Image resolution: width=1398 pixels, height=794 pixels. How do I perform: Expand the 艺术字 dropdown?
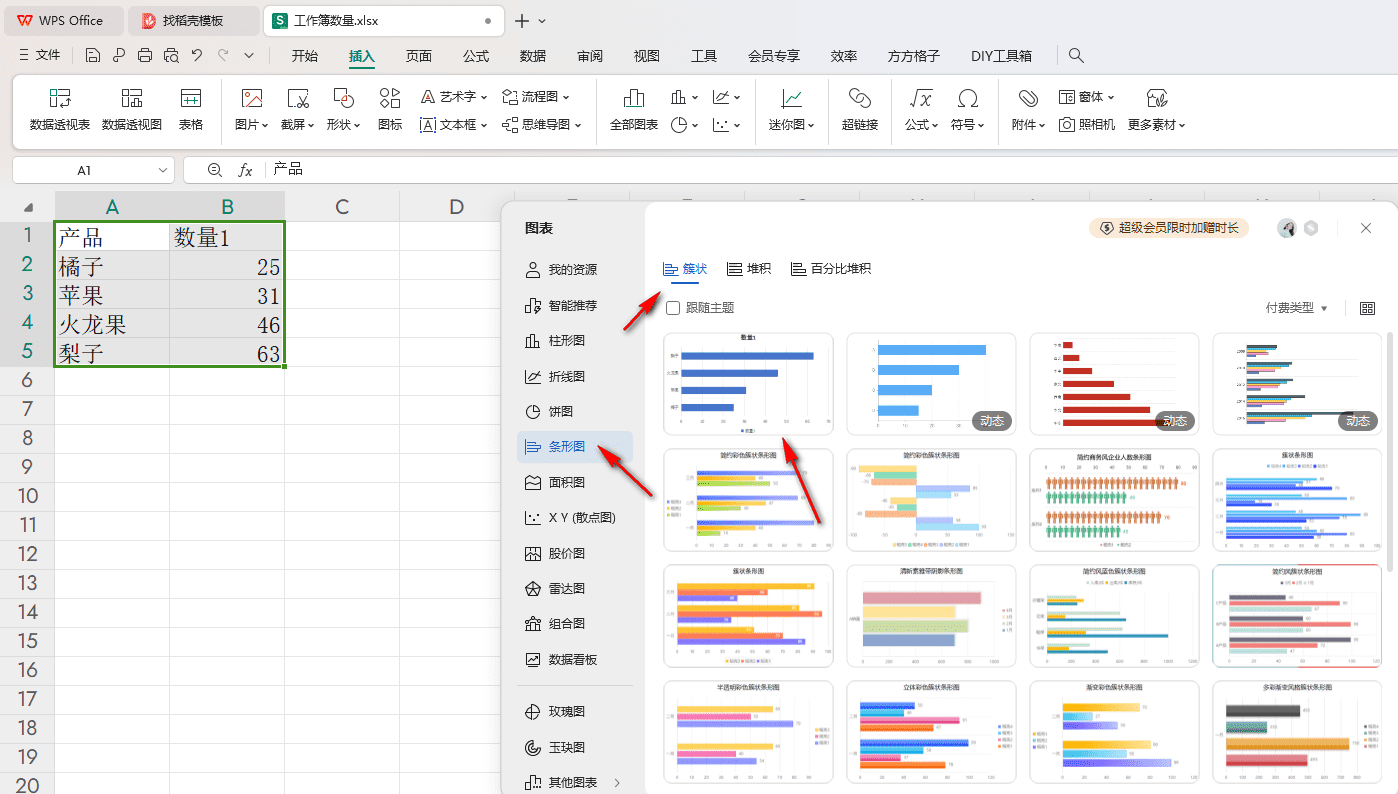click(x=484, y=97)
